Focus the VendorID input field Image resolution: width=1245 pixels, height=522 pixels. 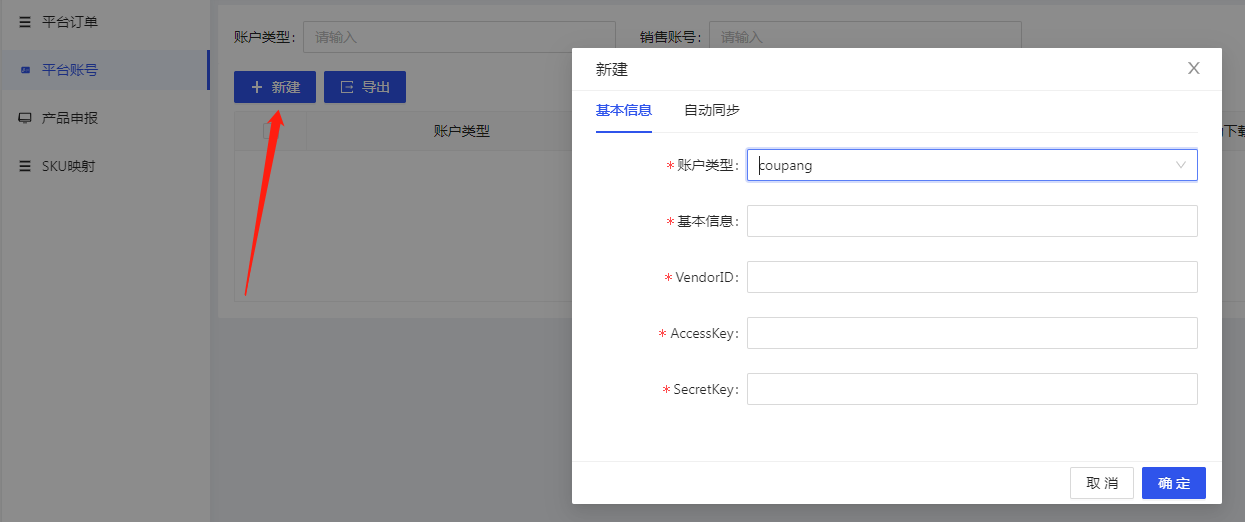click(x=972, y=277)
